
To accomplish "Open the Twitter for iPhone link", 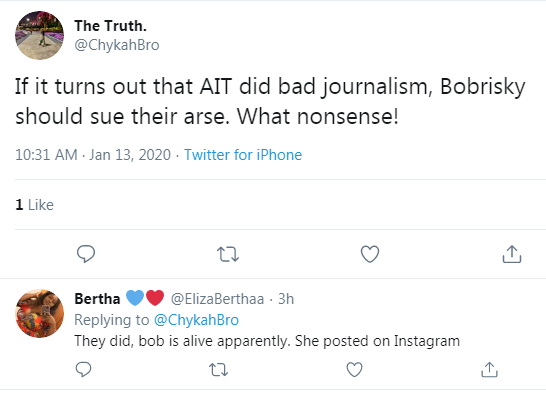I will 243,155.
